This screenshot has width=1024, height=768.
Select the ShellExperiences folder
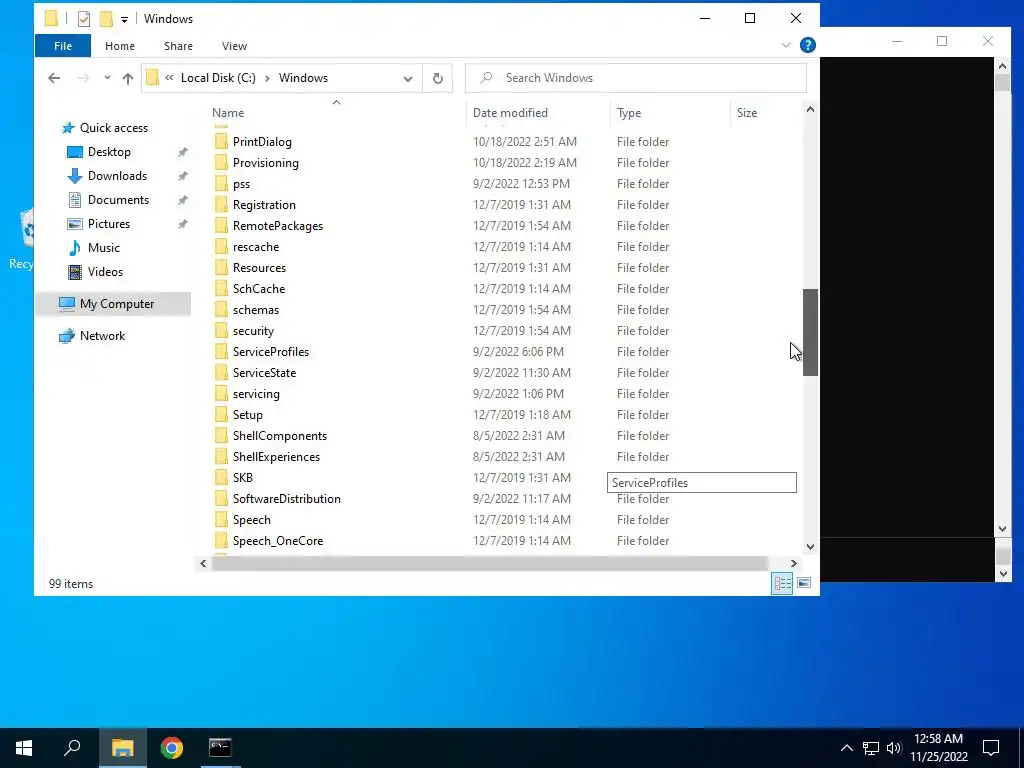coord(276,457)
